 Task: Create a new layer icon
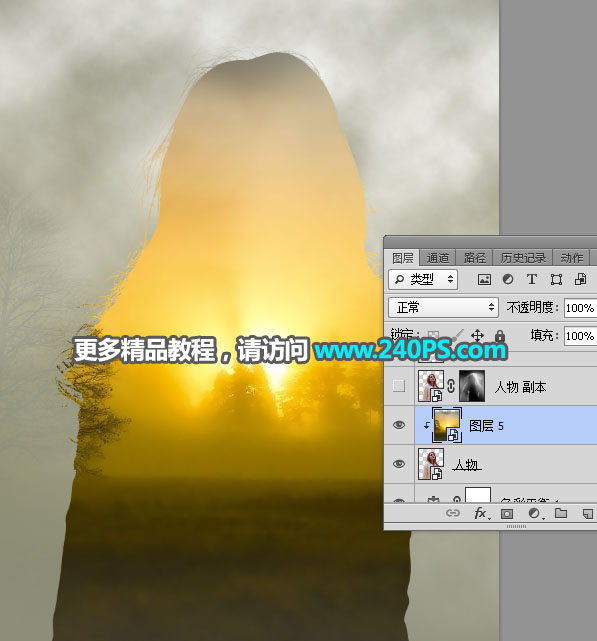588,513
